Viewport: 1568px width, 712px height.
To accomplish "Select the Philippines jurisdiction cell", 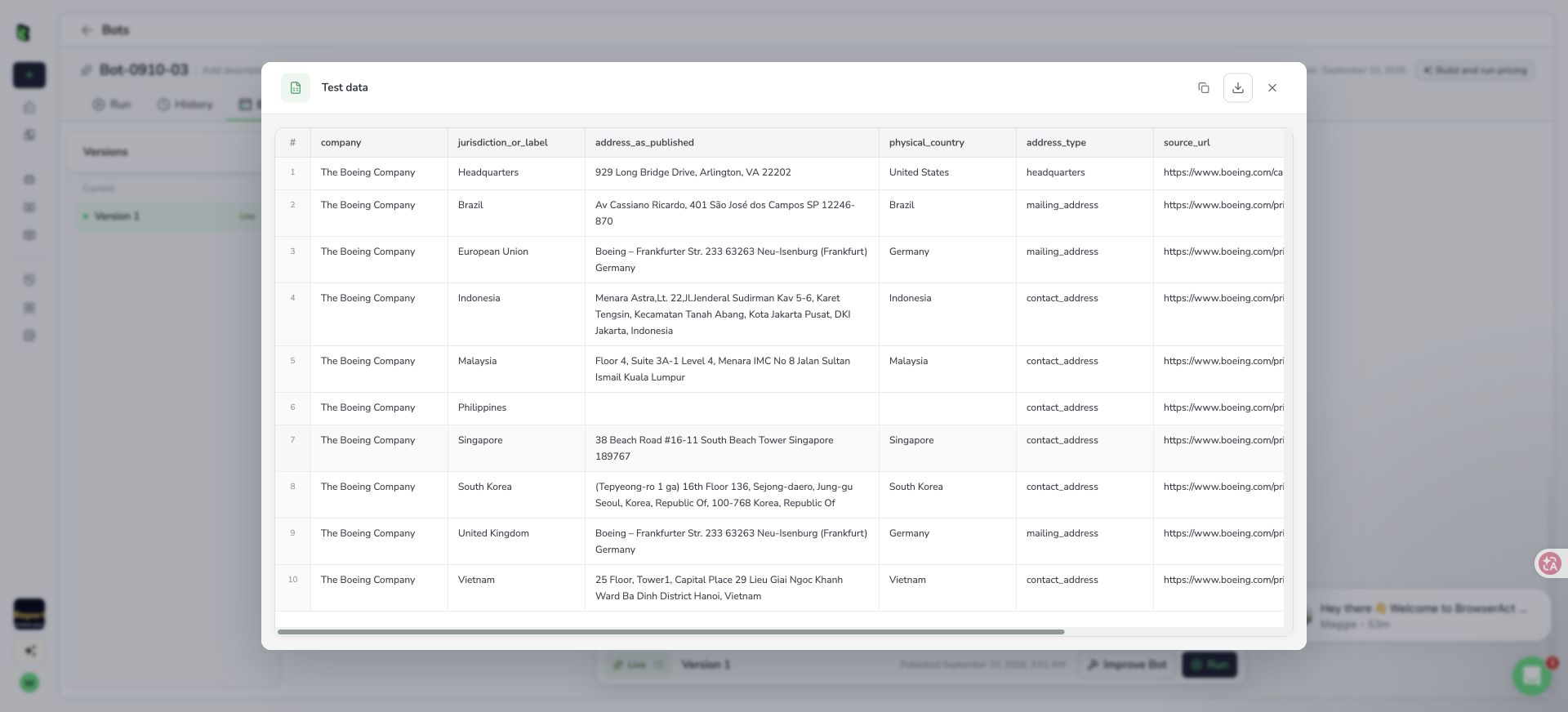I will [x=516, y=408].
